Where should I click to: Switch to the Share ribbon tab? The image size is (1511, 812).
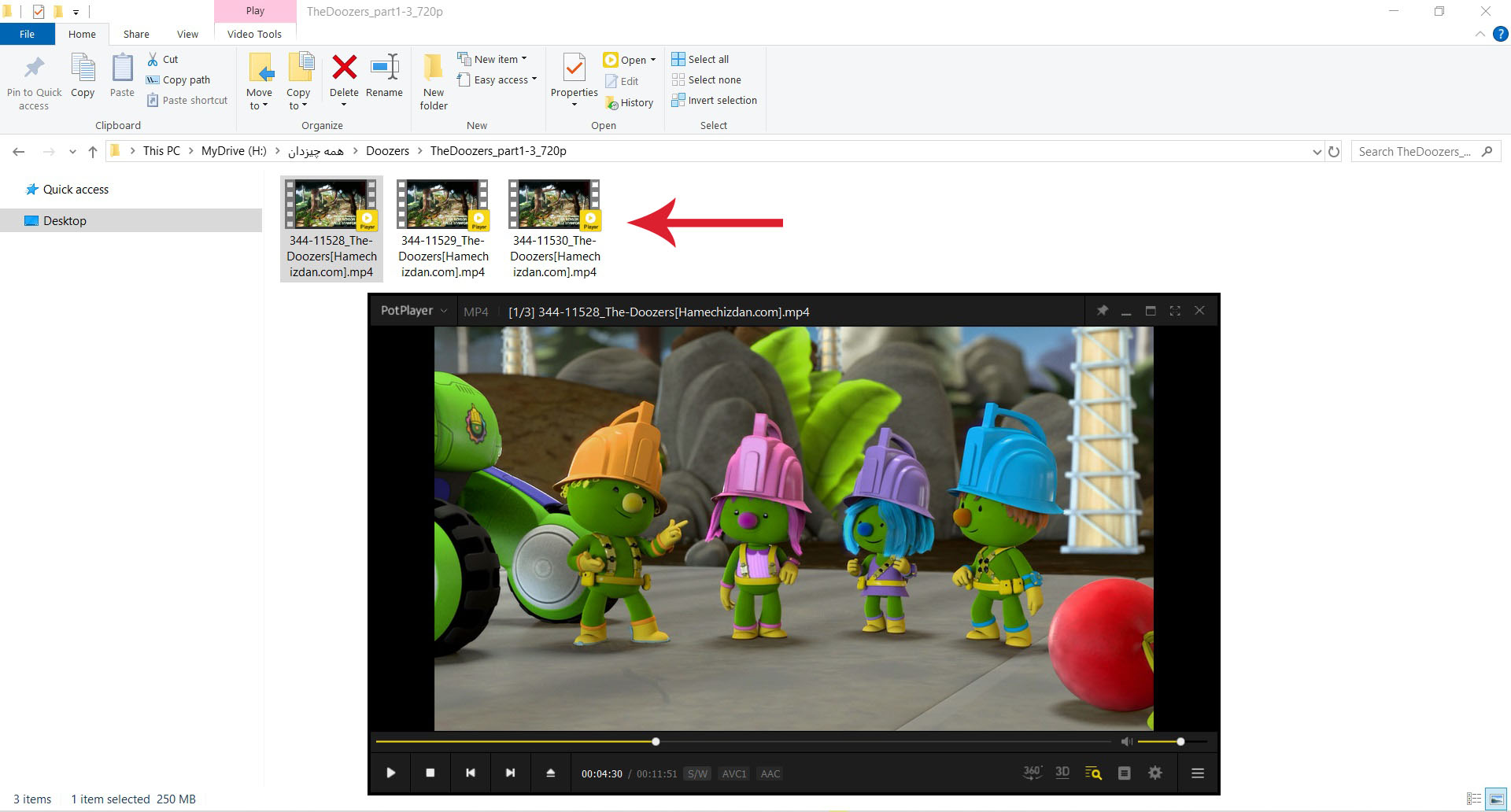[136, 34]
